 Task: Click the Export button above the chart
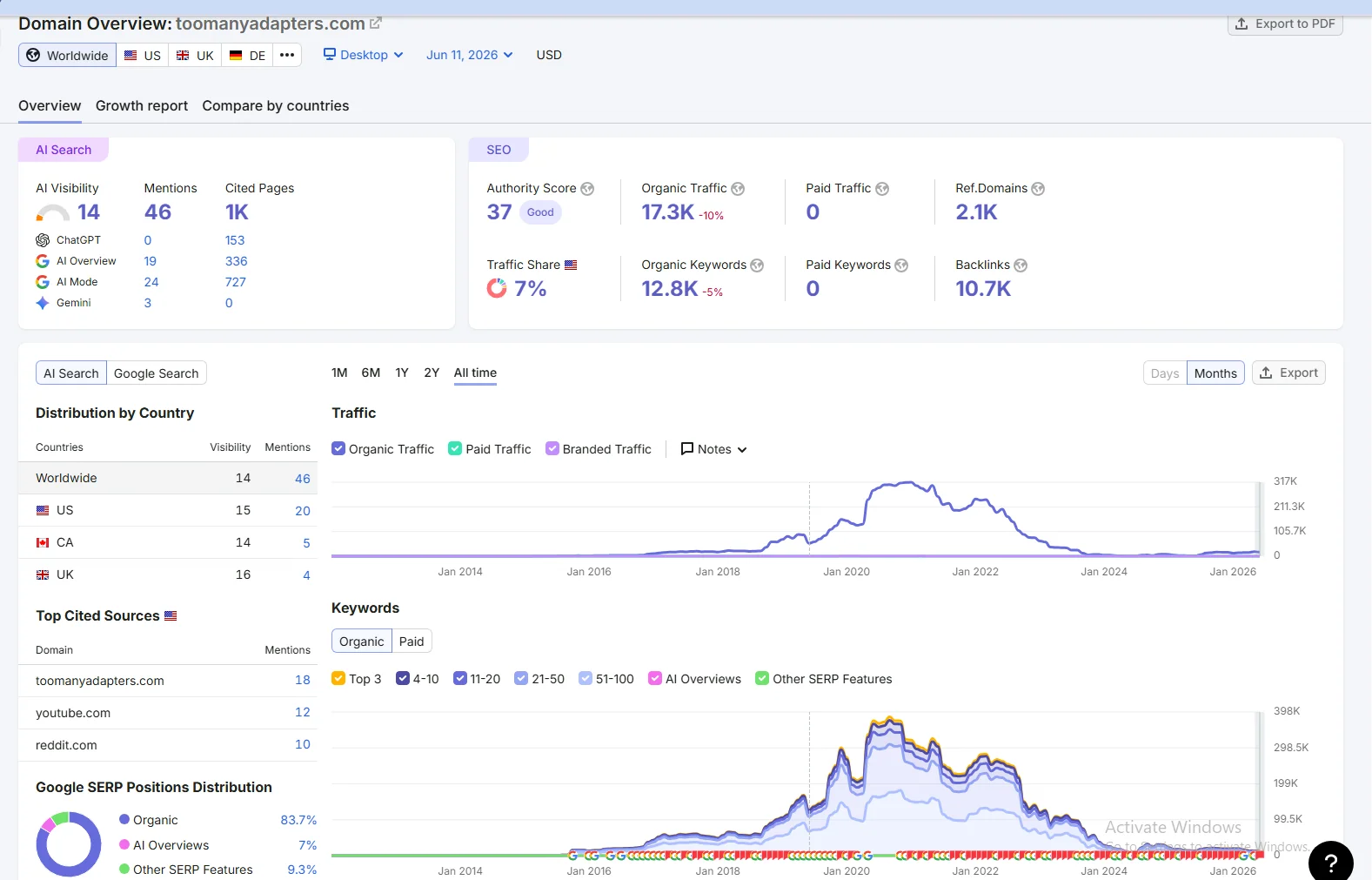pyautogui.click(x=1288, y=373)
